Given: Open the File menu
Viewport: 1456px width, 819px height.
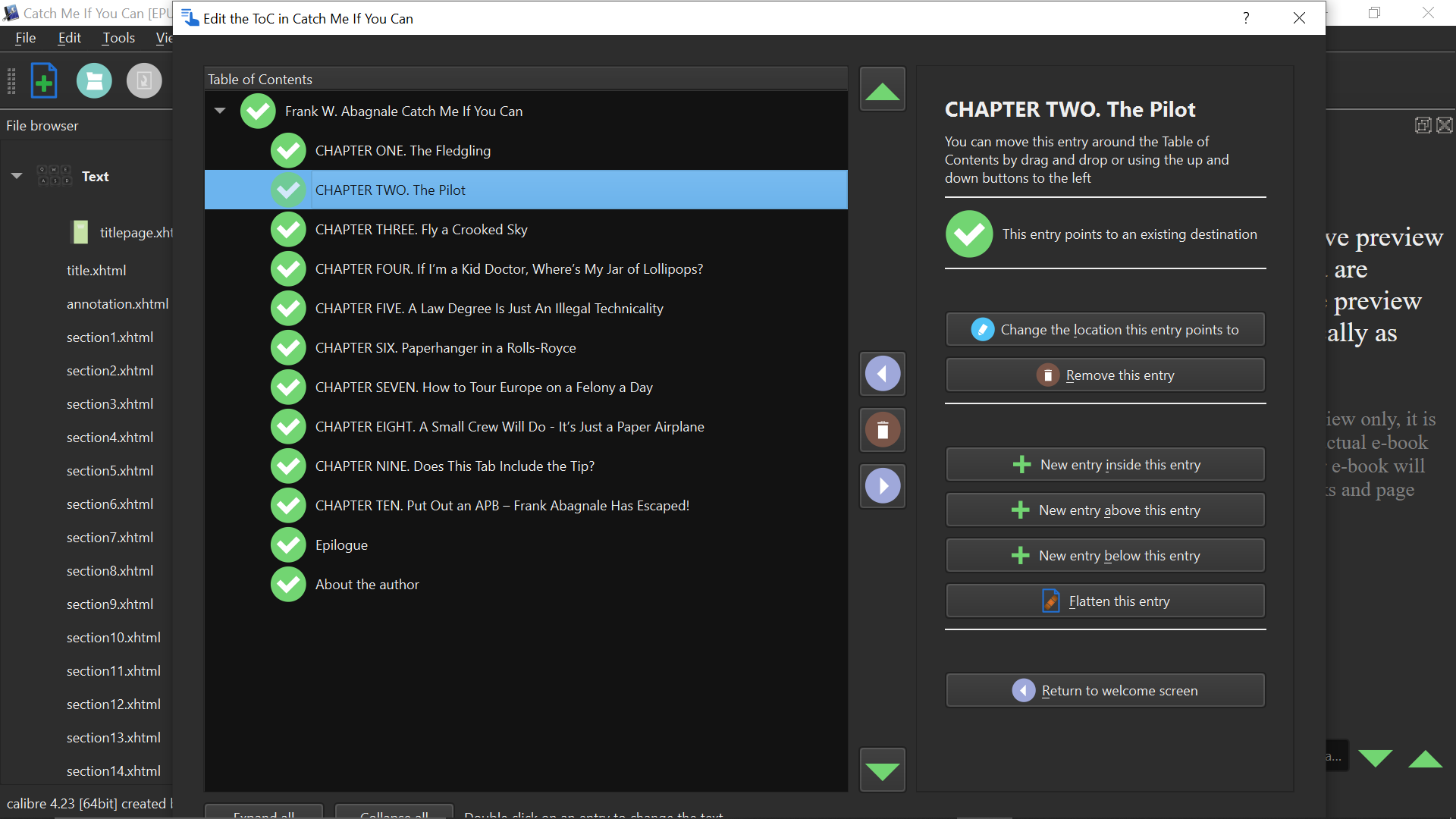Looking at the screenshot, I should pyautogui.click(x=26, y=38).
